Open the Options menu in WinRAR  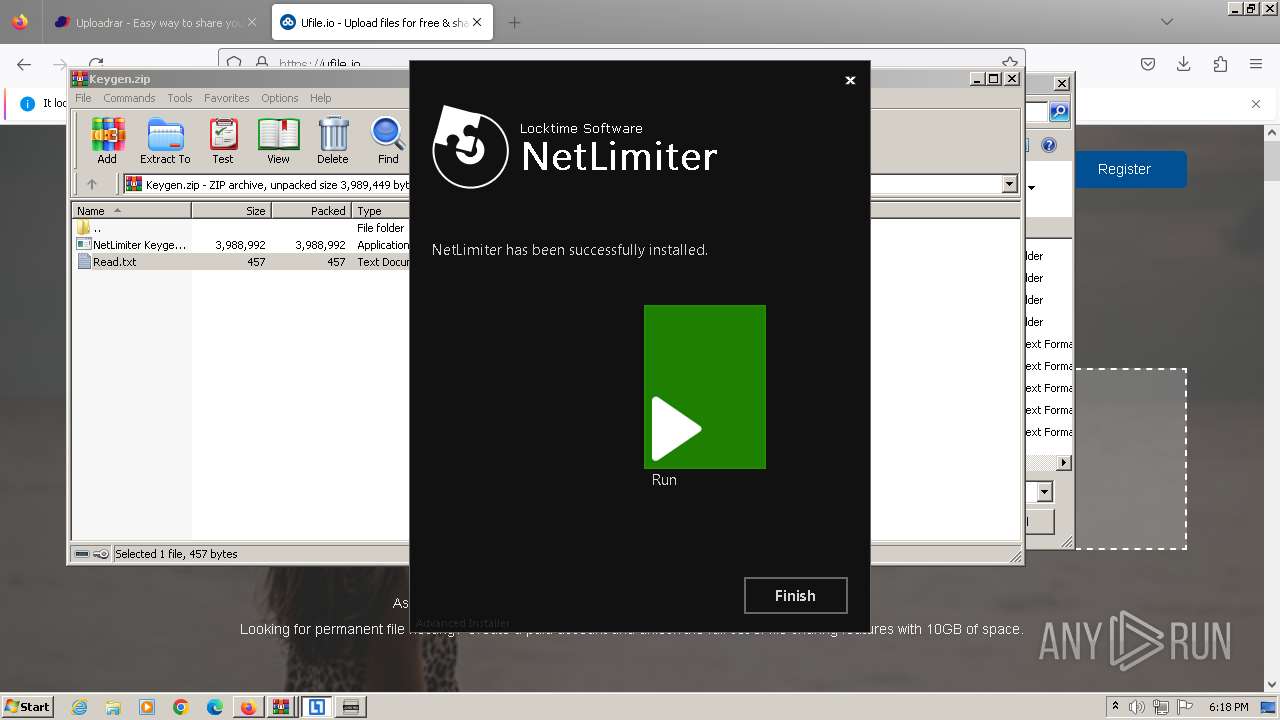280,98
